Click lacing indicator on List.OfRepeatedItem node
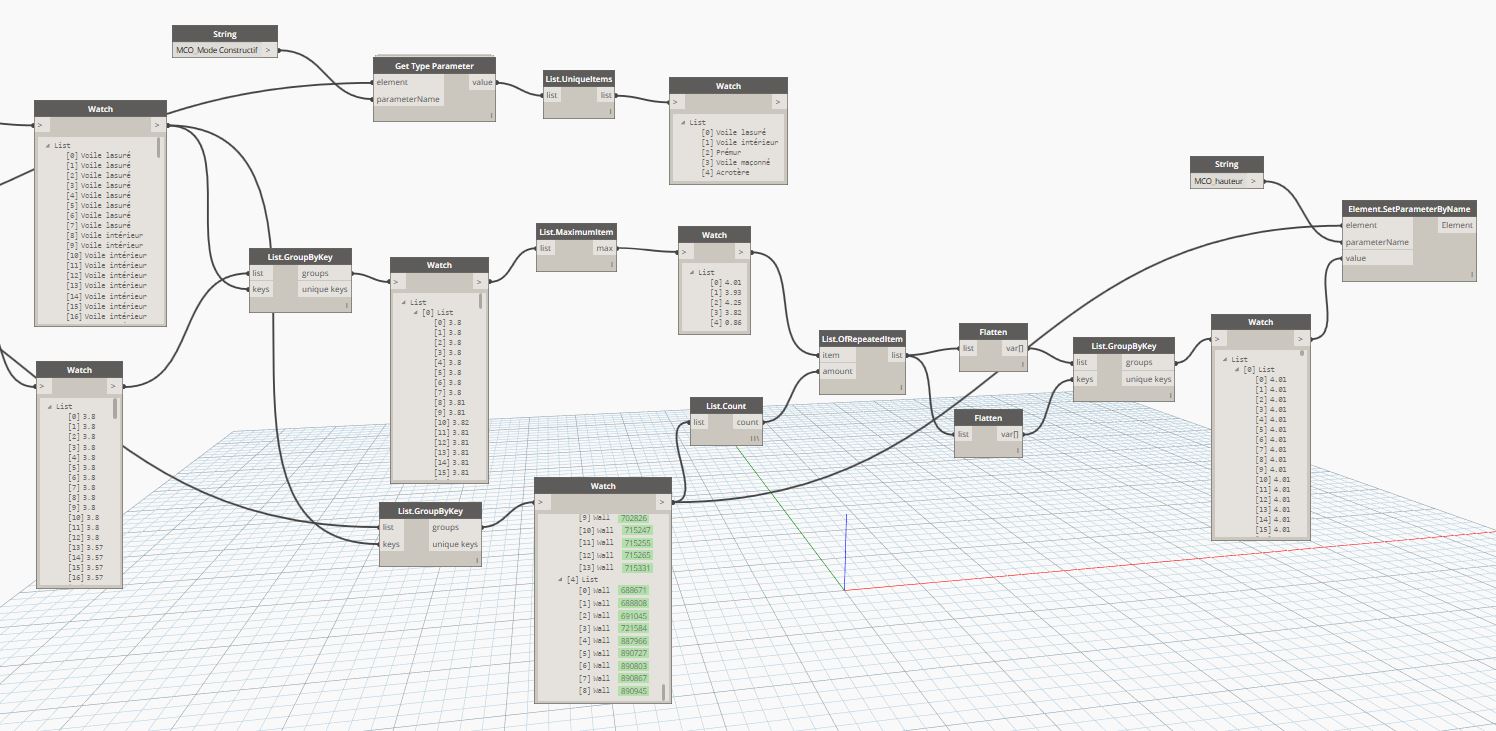1496x731 pixels. click(900, 387)
